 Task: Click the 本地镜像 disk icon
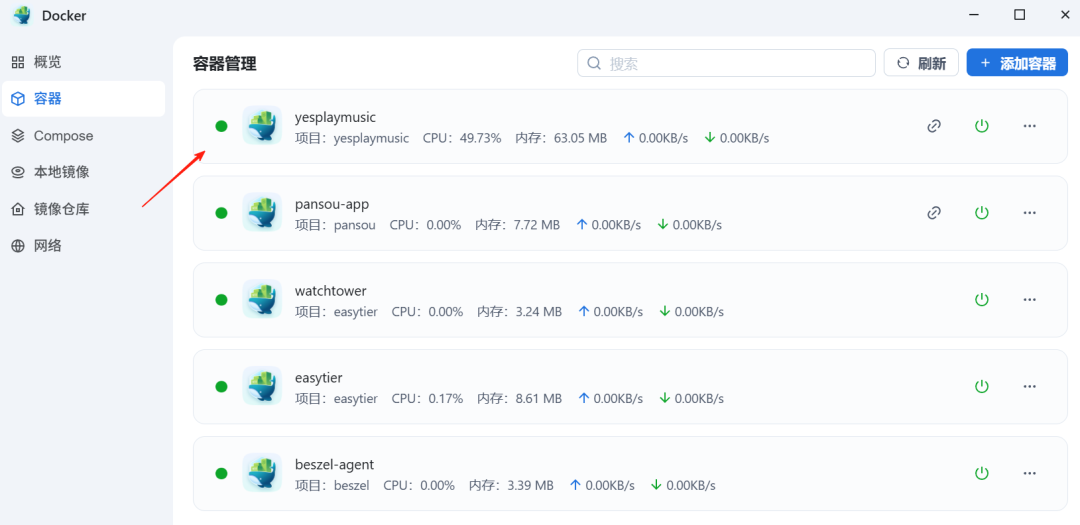[18, 172]
